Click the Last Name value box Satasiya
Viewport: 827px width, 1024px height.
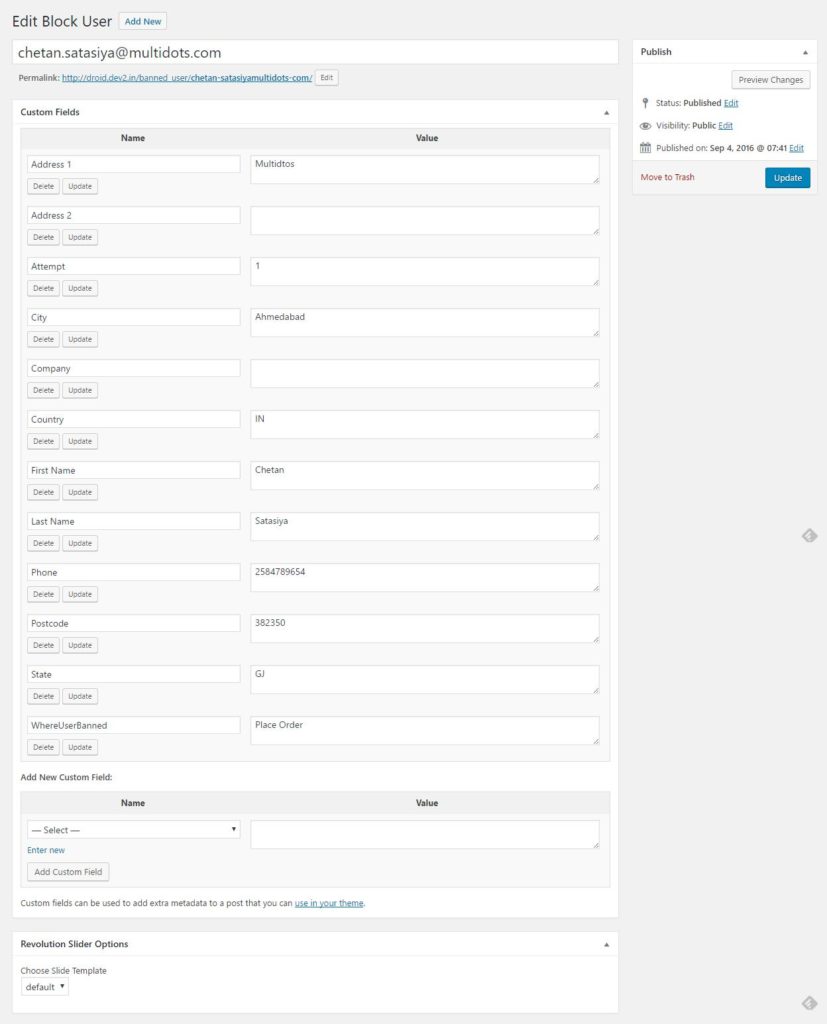(425, 526)
